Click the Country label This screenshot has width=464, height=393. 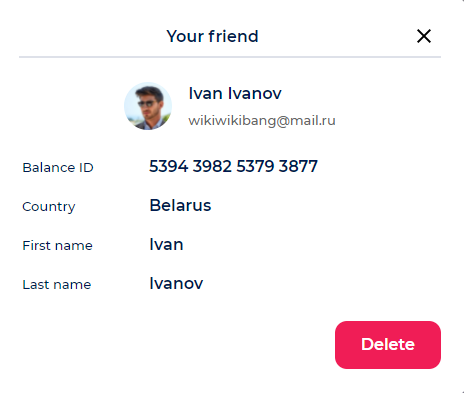click(49, 207)
